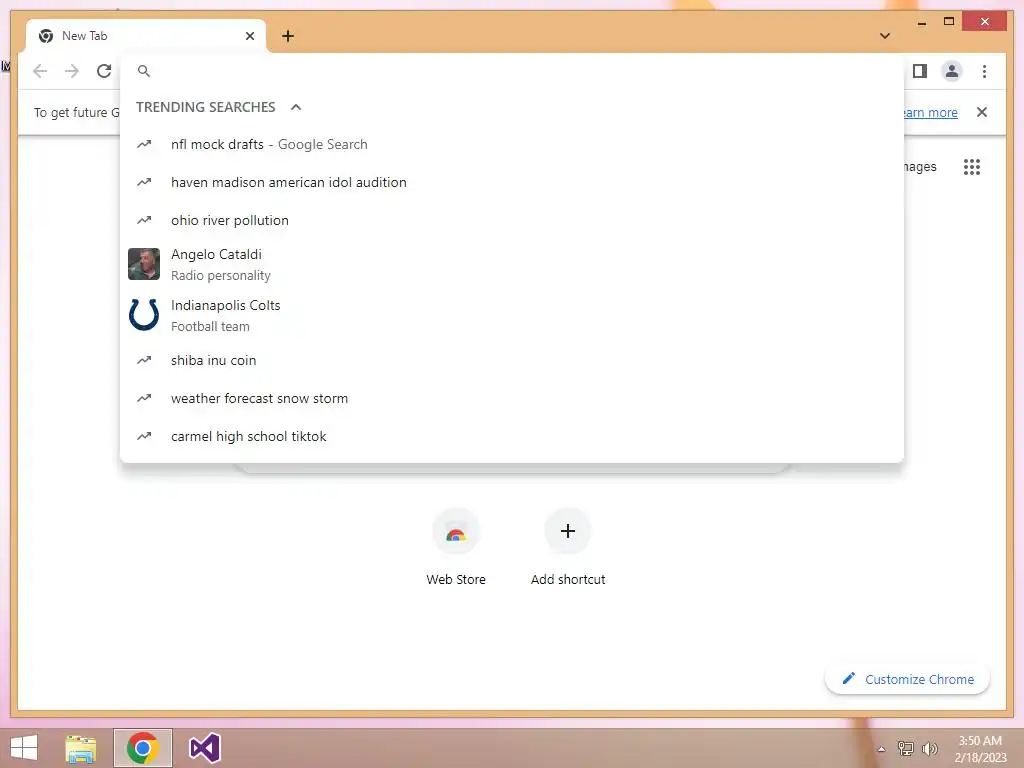
Task: Maximize the Chrome window
Action: [x=949, y=22]
